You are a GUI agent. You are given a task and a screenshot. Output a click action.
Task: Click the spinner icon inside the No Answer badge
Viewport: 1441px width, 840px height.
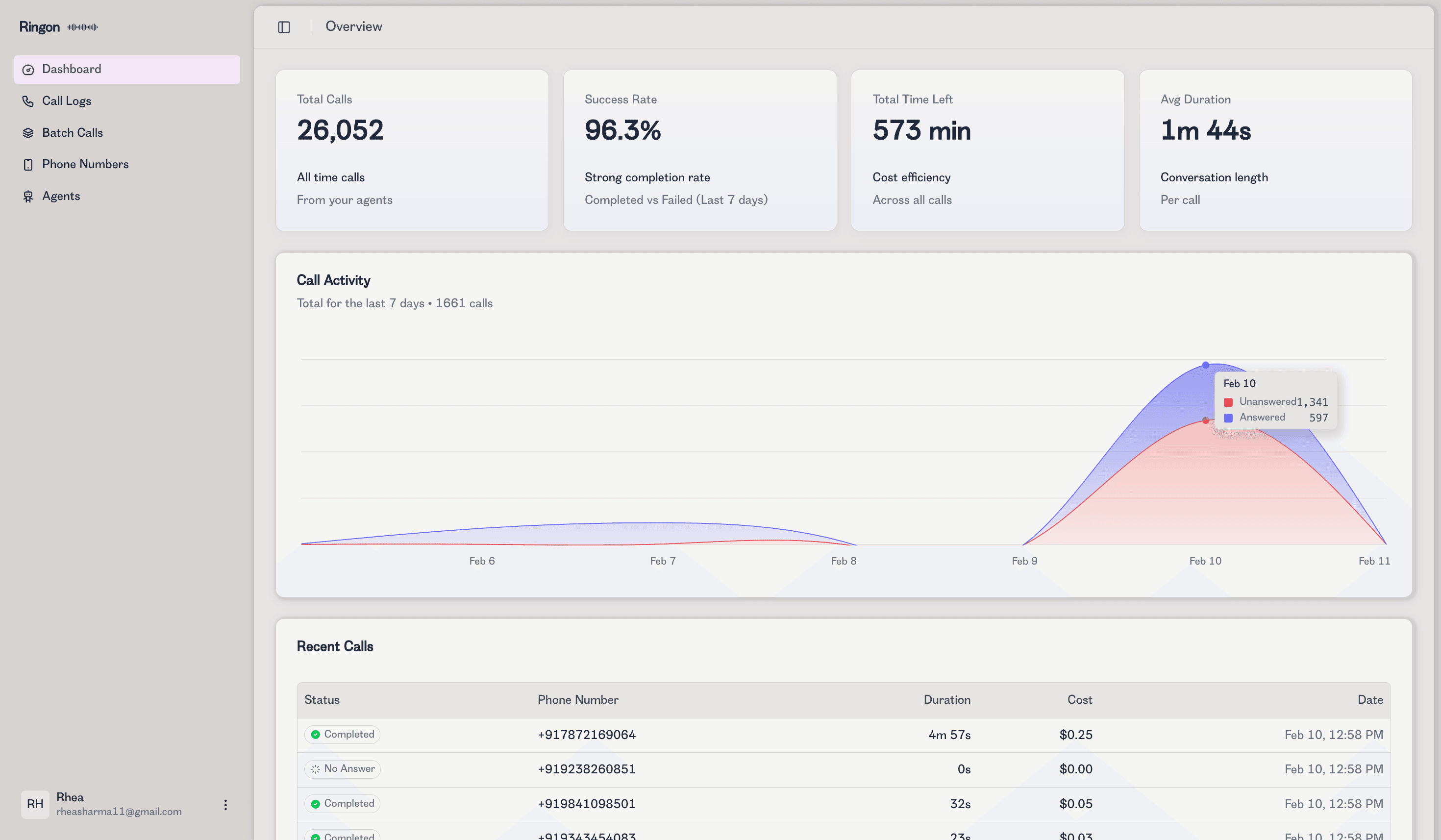click(x=316, y=769)
